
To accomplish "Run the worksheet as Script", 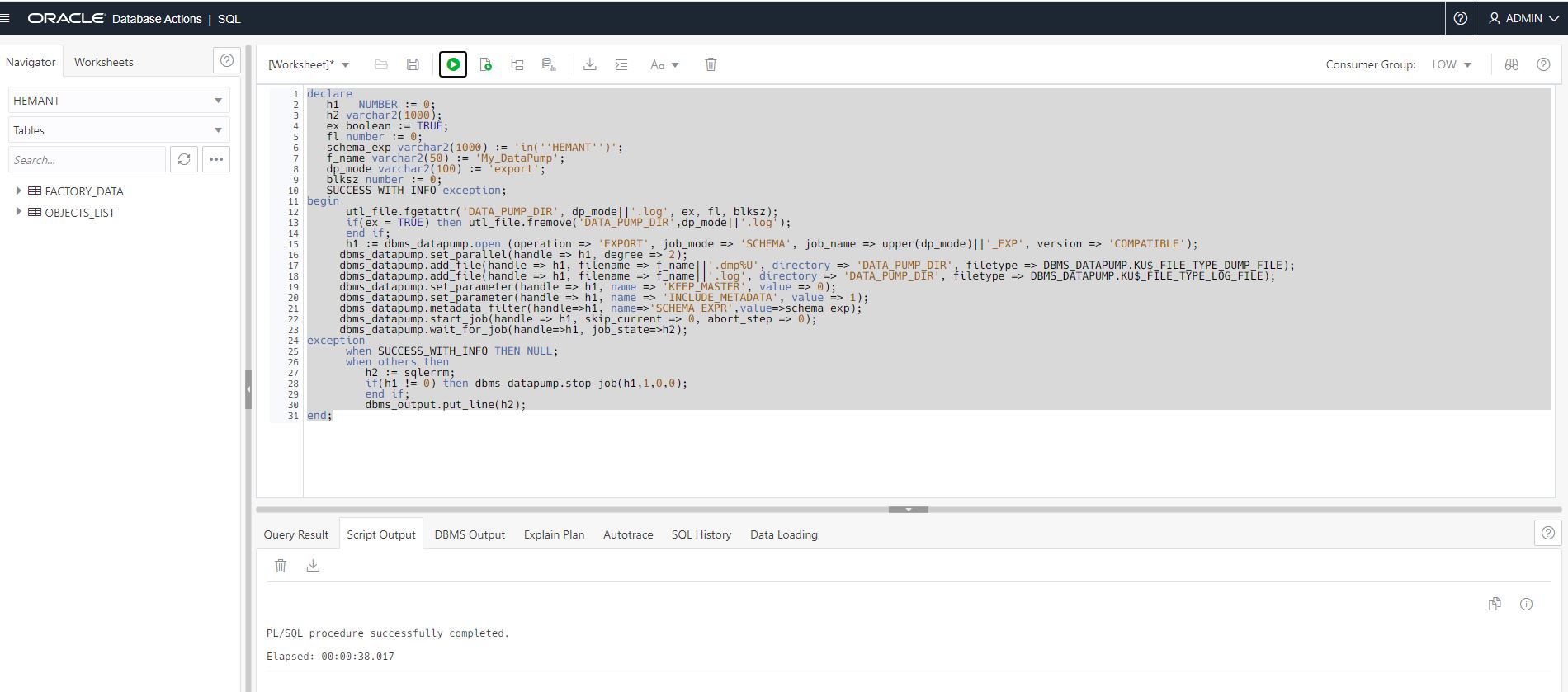I will [485, 64].
